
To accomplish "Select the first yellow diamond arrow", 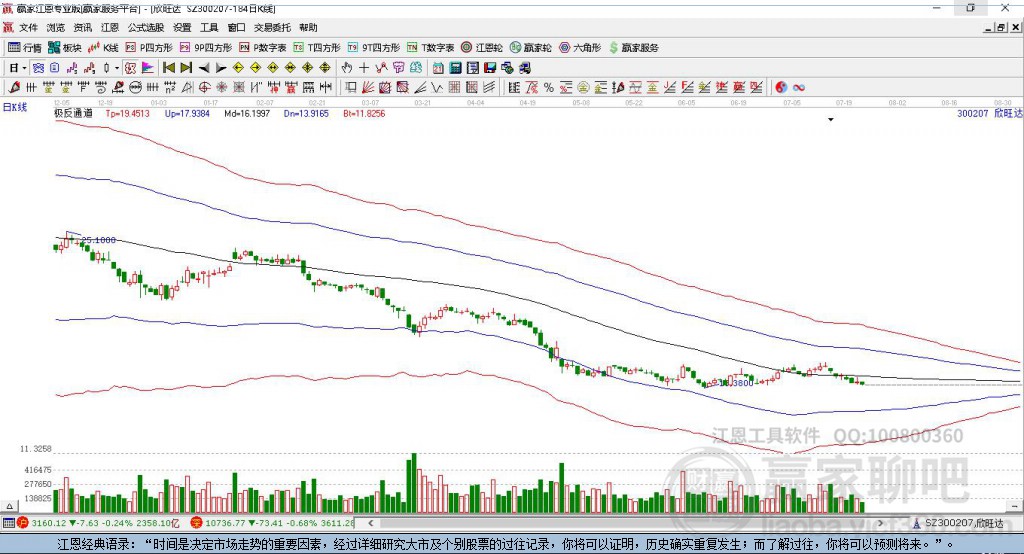I will (x=238, y=68).
